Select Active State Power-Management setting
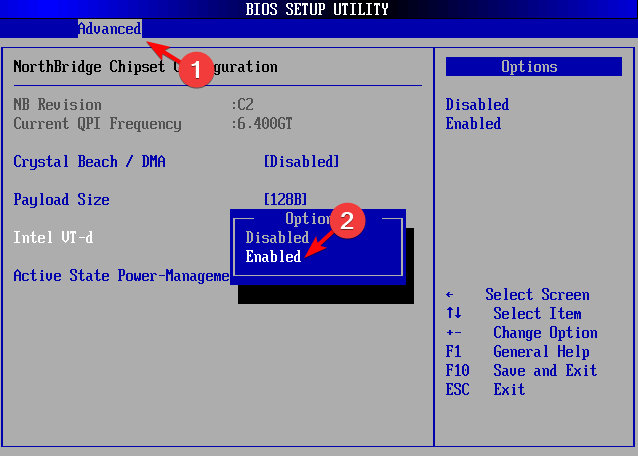638x456 pixels. point(121,276)
